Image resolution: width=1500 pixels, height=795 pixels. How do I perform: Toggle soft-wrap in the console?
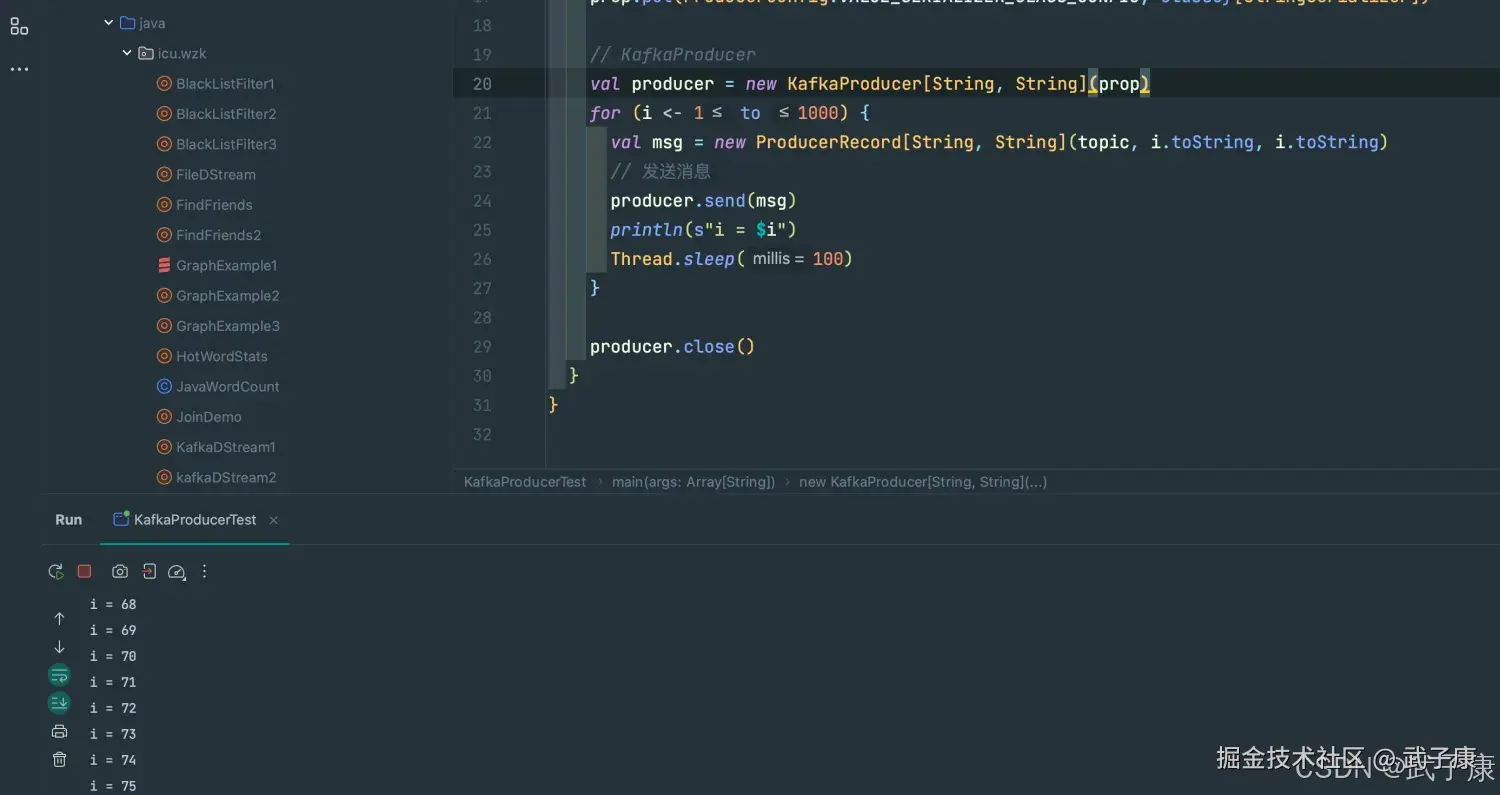click(x=59, y=675)
